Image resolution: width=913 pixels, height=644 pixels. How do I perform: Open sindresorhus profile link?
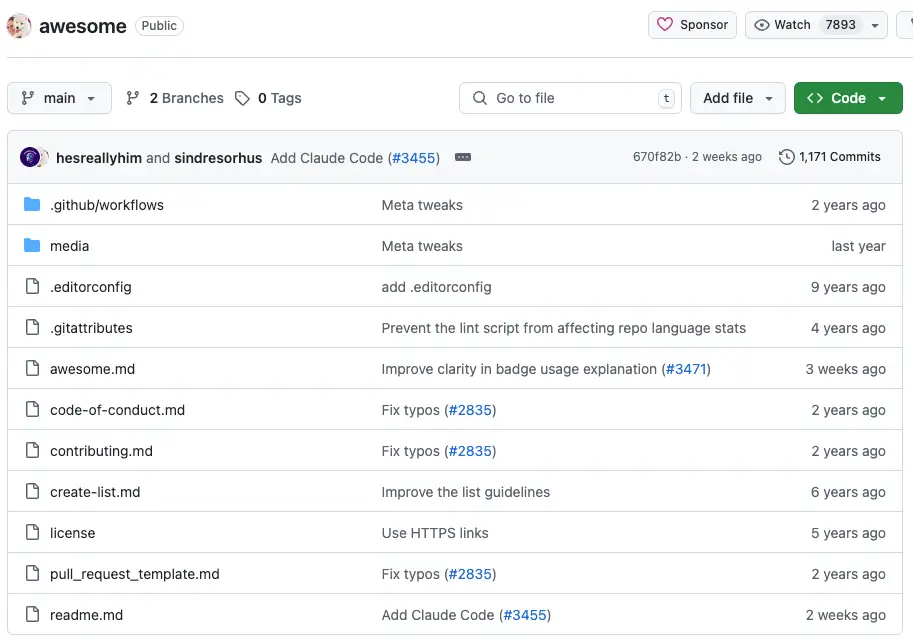pos(218,158)
